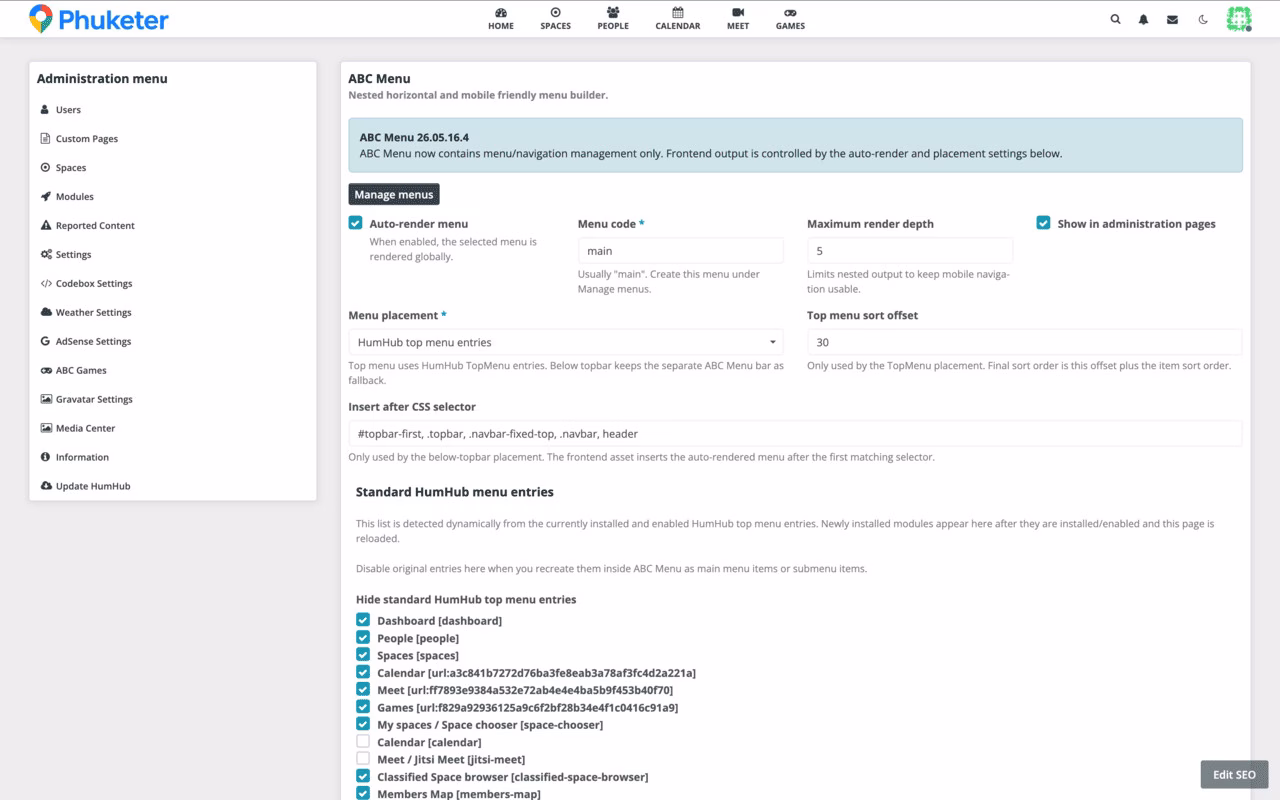Open the messages envelope icon

[x=1172, y=19]
